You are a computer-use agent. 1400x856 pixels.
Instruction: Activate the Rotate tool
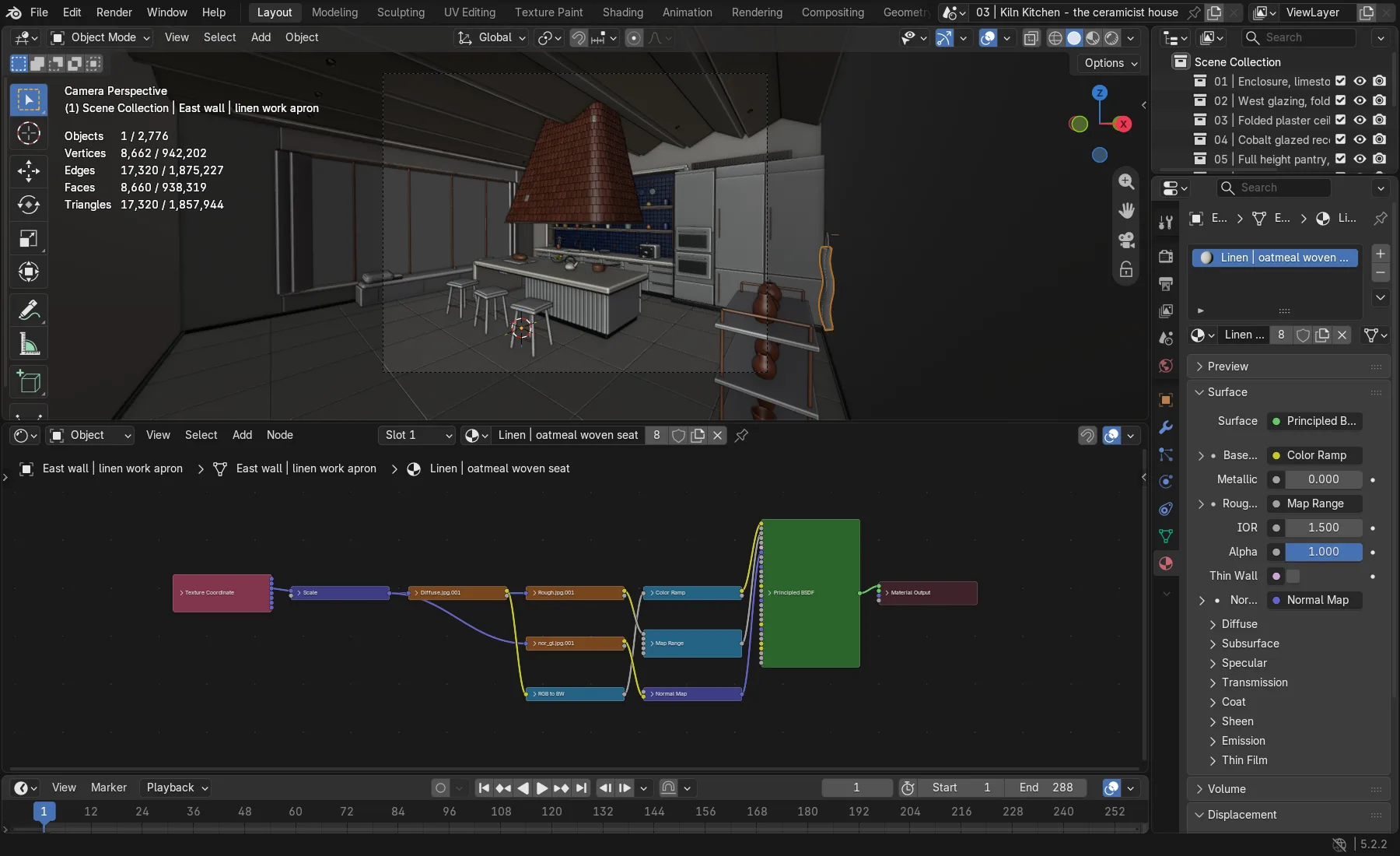click(29, 205)
